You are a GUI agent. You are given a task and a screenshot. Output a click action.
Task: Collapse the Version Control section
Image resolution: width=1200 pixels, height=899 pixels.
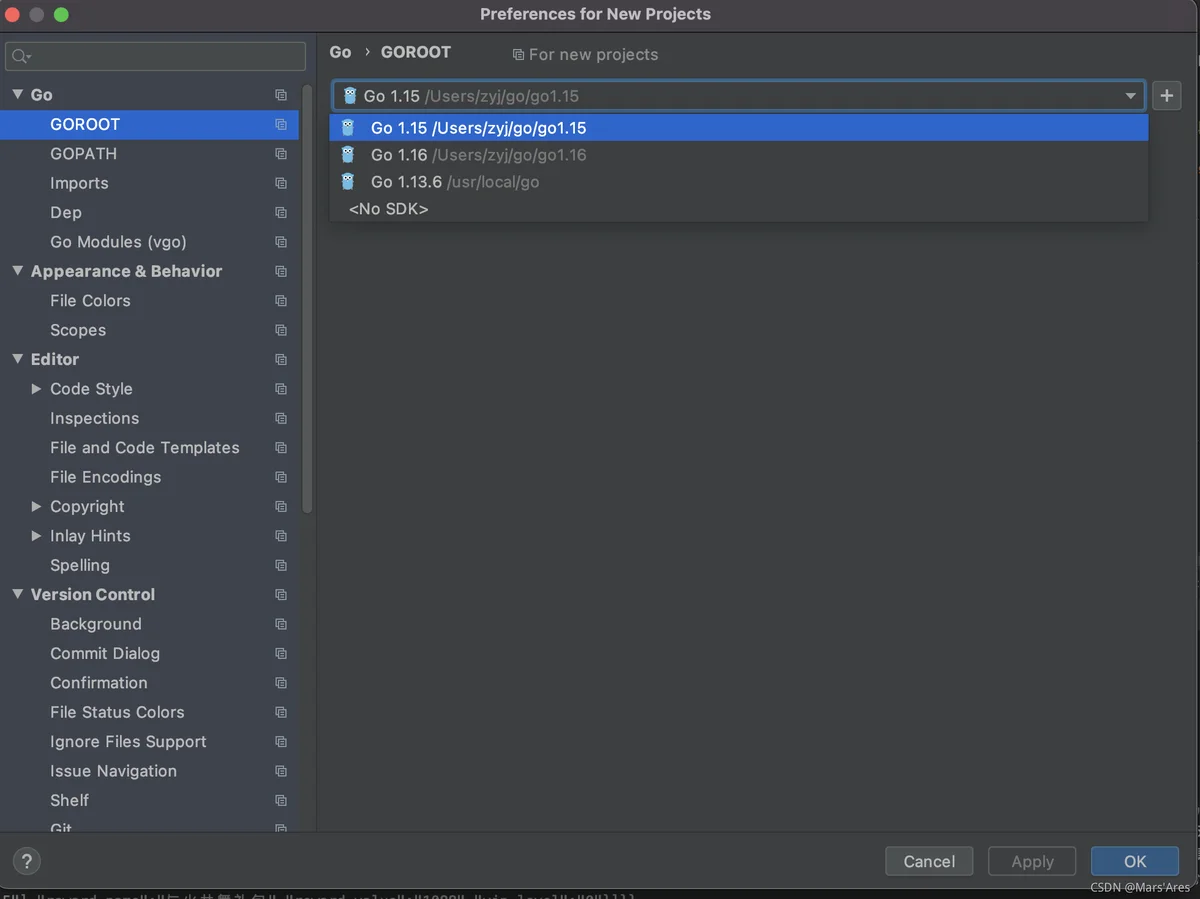point(17,594)
